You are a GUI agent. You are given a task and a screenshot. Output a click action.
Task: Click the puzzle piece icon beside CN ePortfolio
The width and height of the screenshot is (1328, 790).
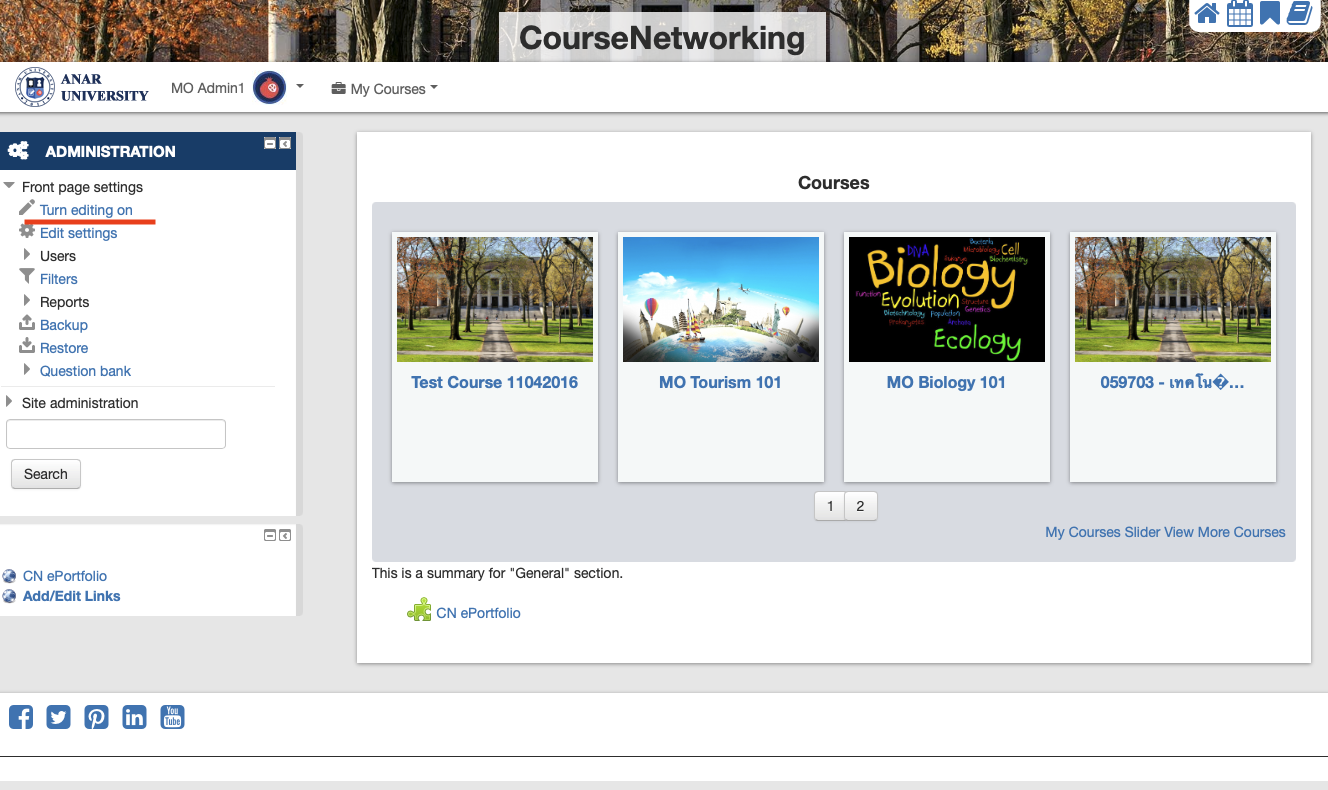[419, 610]
